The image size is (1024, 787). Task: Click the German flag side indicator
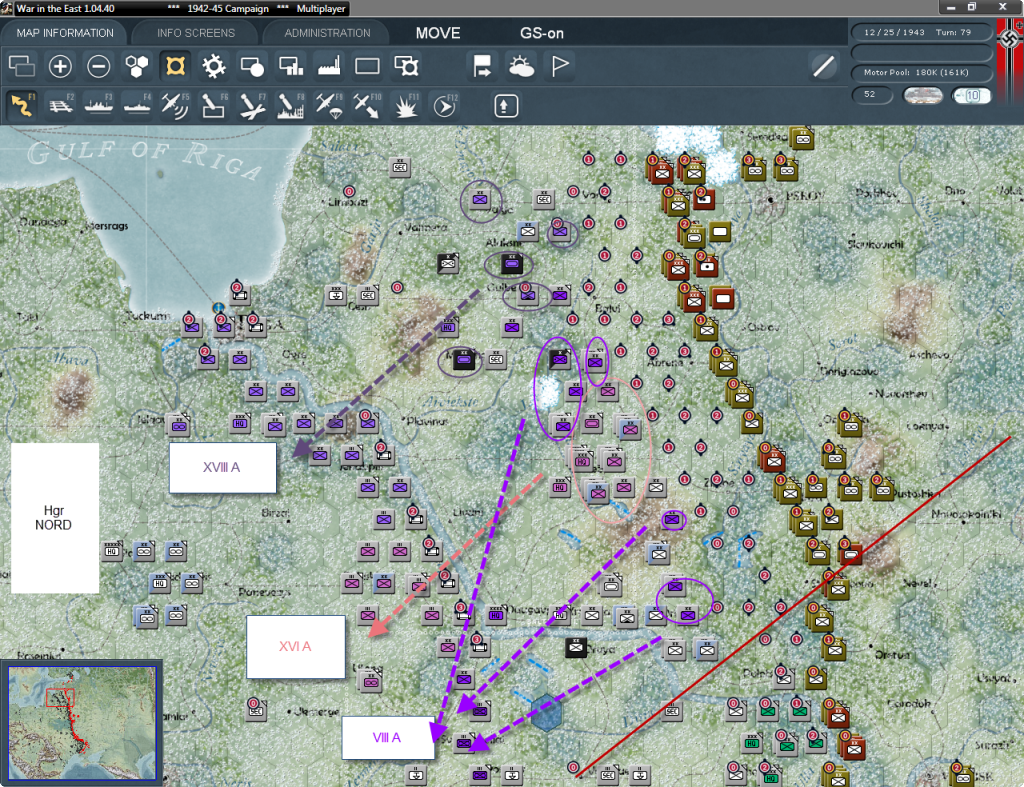tap(1010, 61)
